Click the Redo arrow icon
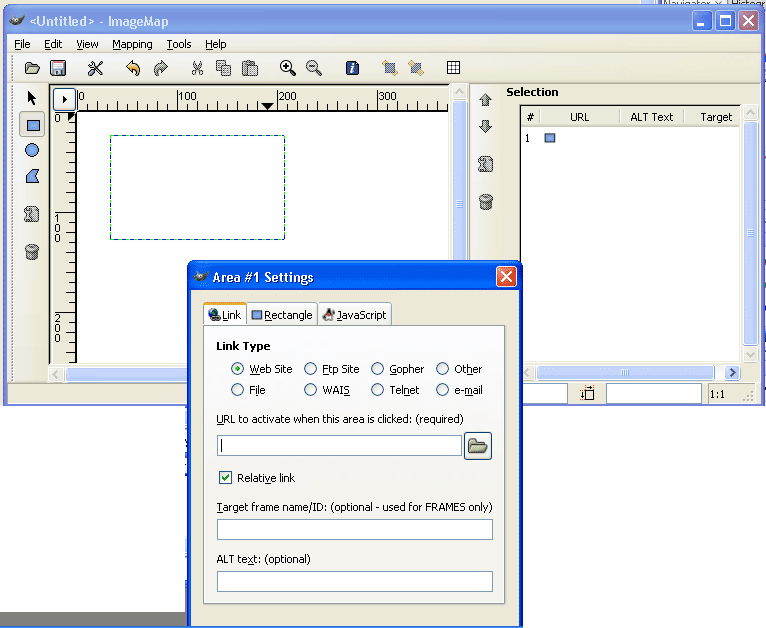This screenshot has width=766, height=628. coord(160,68)
